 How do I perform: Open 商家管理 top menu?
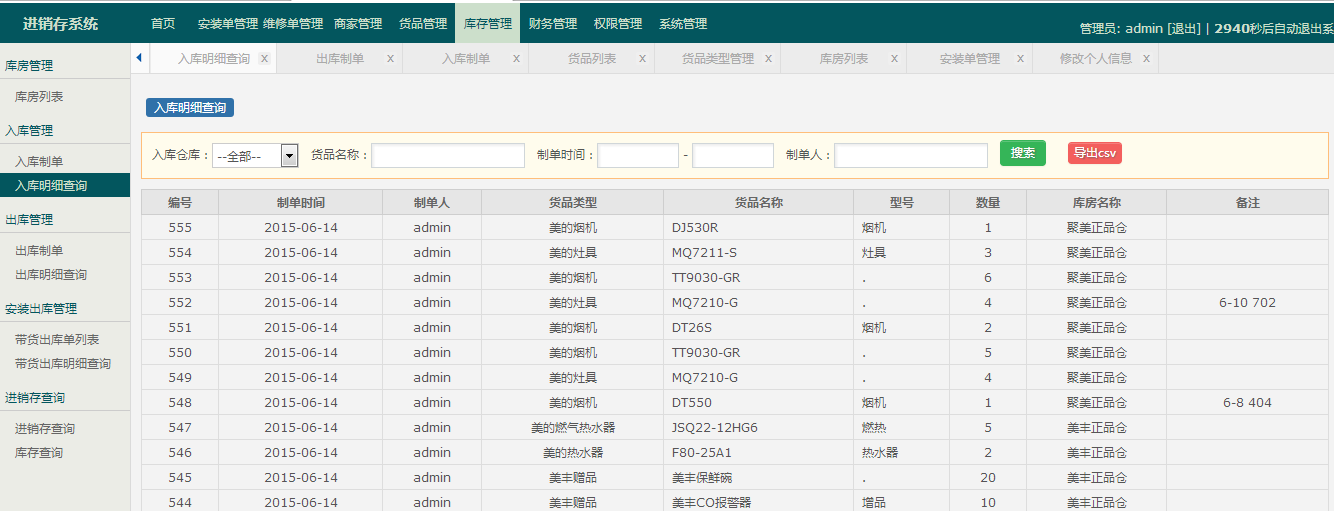(358, 23)
